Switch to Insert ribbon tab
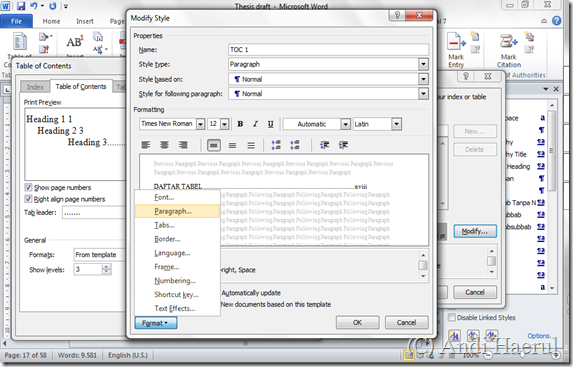 tap(85, 21)
